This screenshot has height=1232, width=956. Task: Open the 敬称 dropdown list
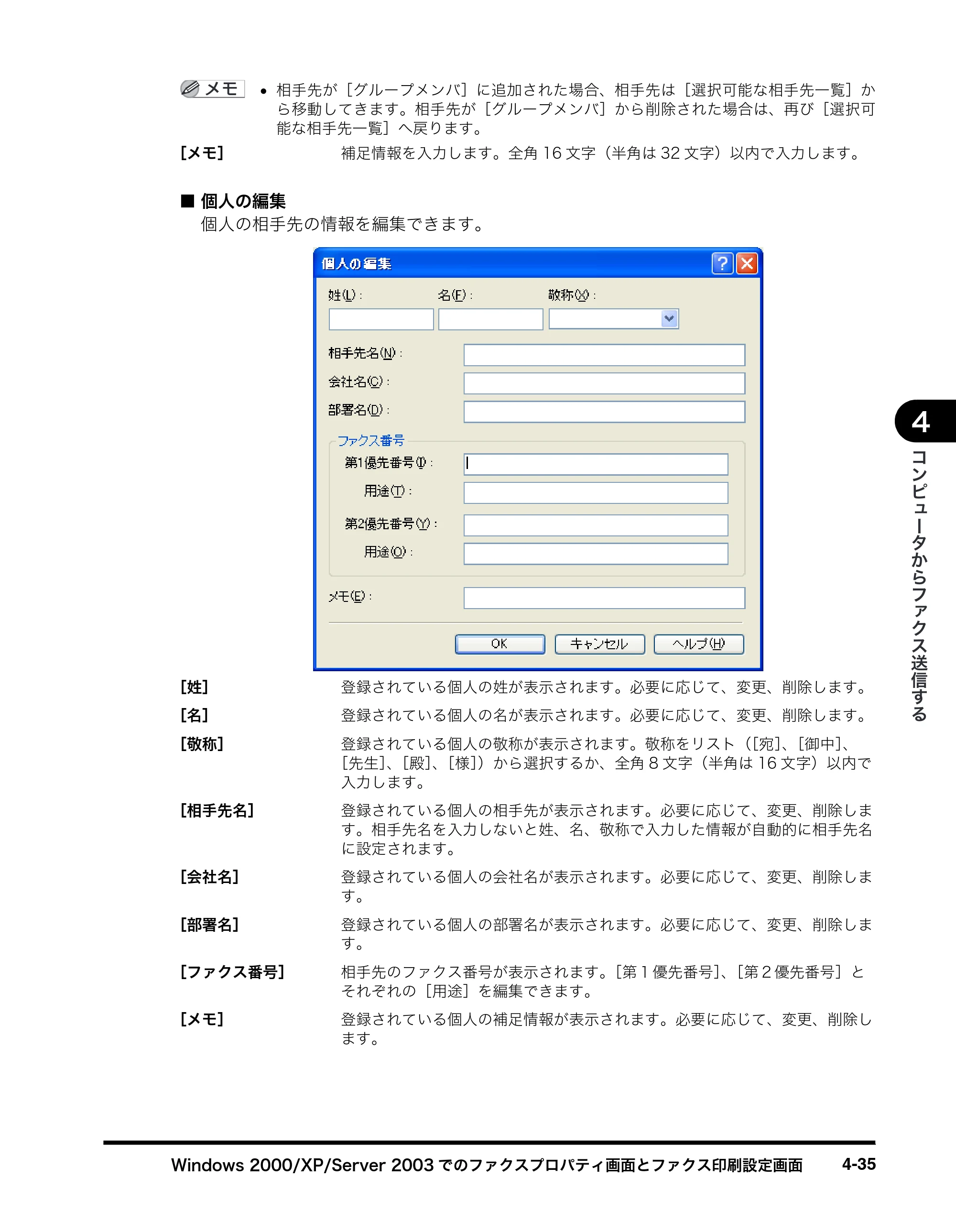click(x=669, y=319)
